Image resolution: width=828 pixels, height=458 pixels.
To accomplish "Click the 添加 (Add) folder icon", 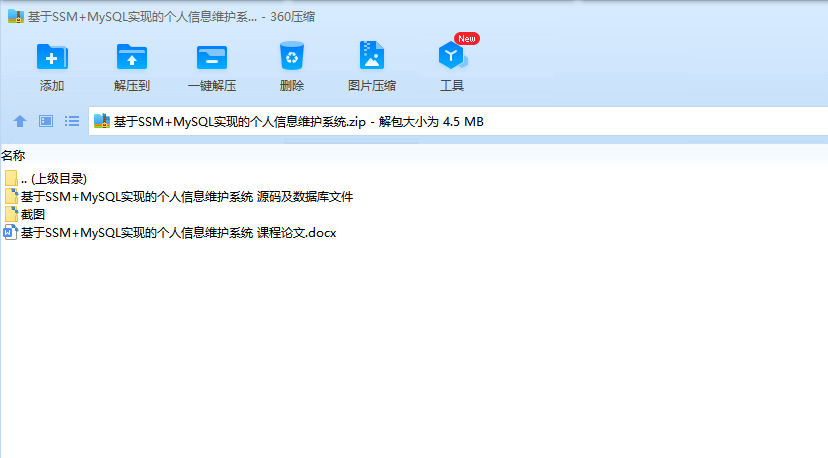I will click(52, 56).
